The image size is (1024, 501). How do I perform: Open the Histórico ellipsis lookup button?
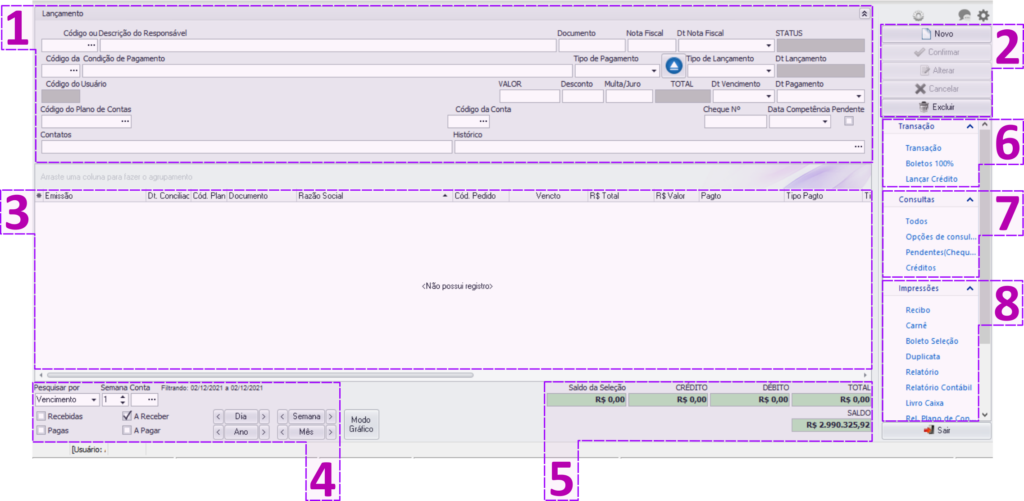pos(858,147)
